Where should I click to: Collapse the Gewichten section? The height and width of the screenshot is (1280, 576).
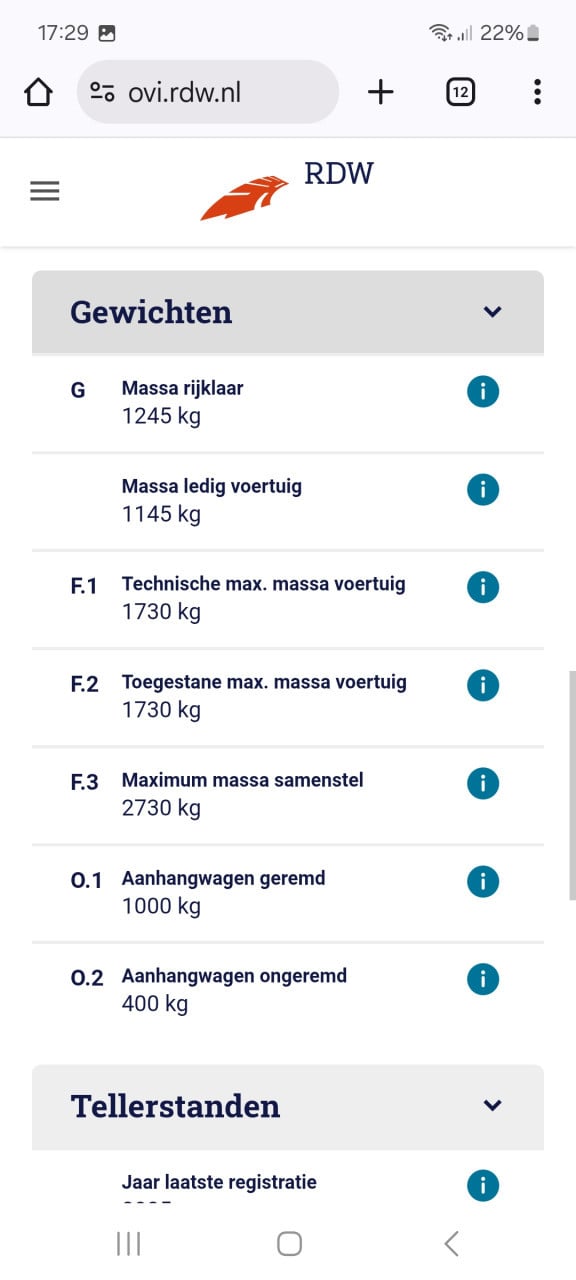pos(492,312)
